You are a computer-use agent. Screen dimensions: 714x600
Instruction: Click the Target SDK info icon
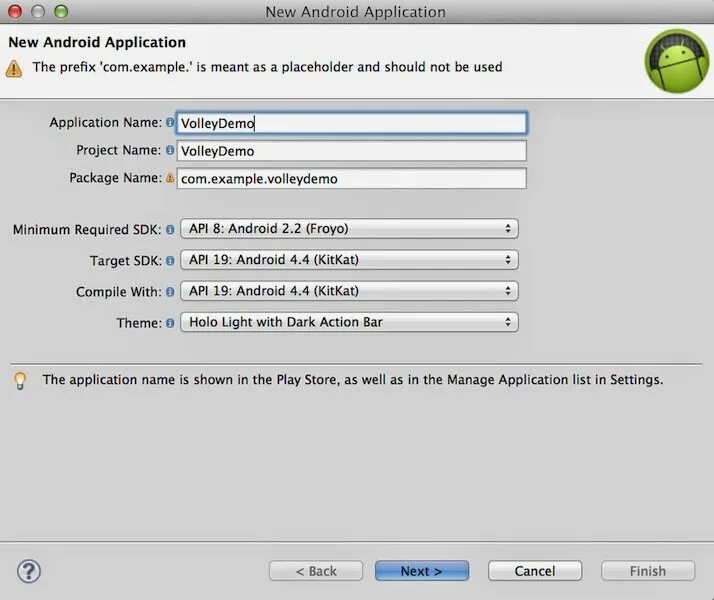tap(170, 260)
